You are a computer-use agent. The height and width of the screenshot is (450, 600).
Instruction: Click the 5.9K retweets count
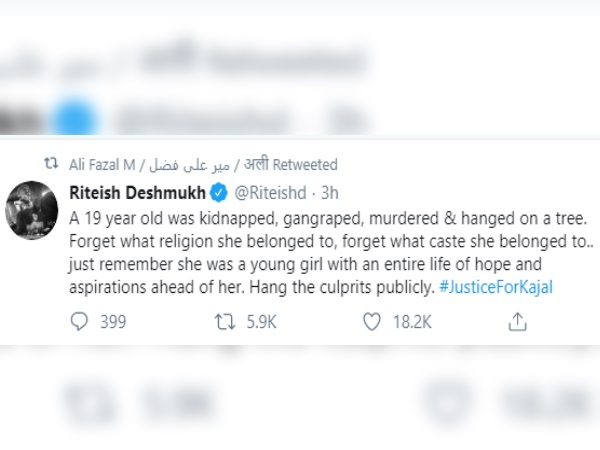tap(261, 321)
